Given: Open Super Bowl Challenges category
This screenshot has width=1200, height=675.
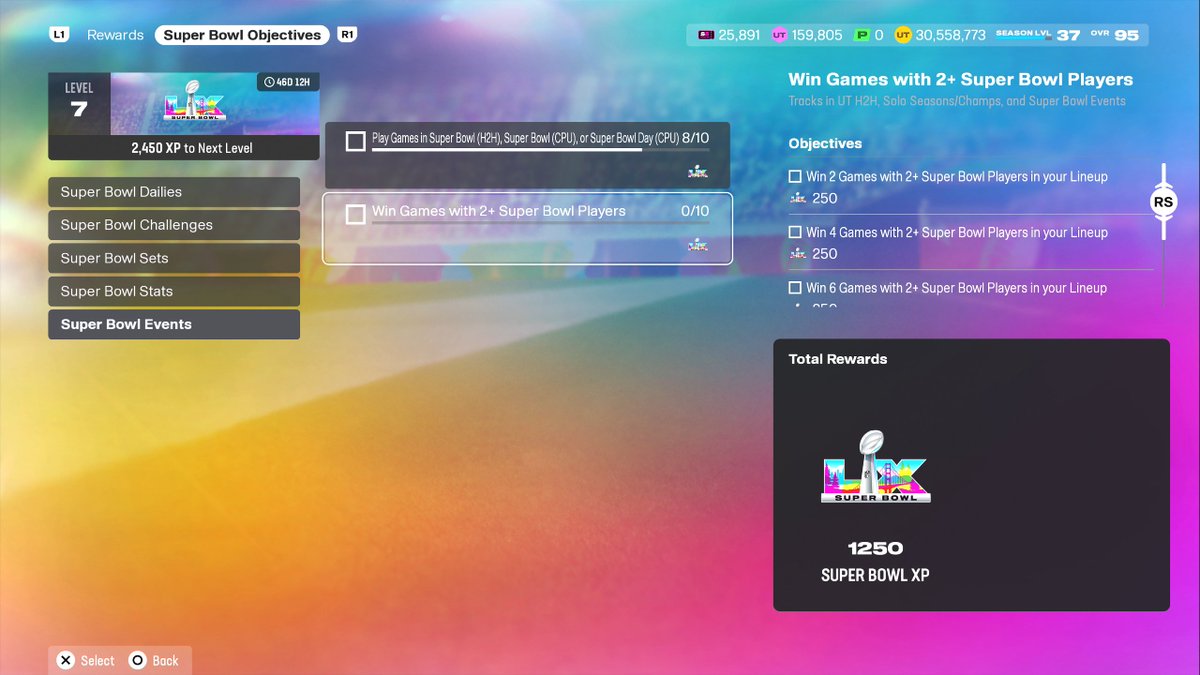Looking at the screenshot, I should (174, 225).
